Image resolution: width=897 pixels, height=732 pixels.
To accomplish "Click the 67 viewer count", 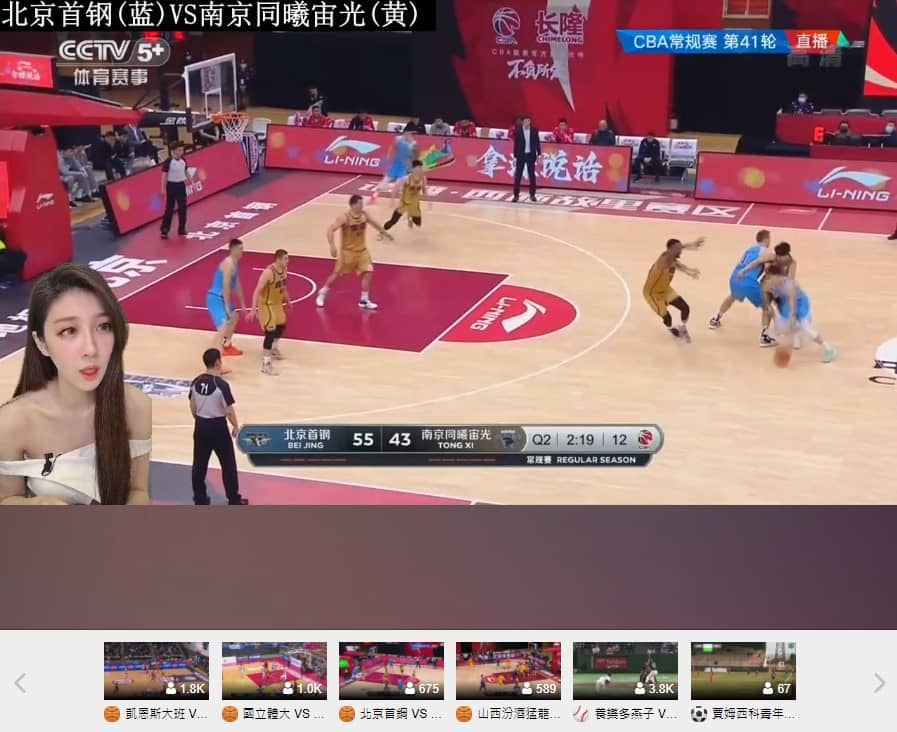I will [777, 689].
